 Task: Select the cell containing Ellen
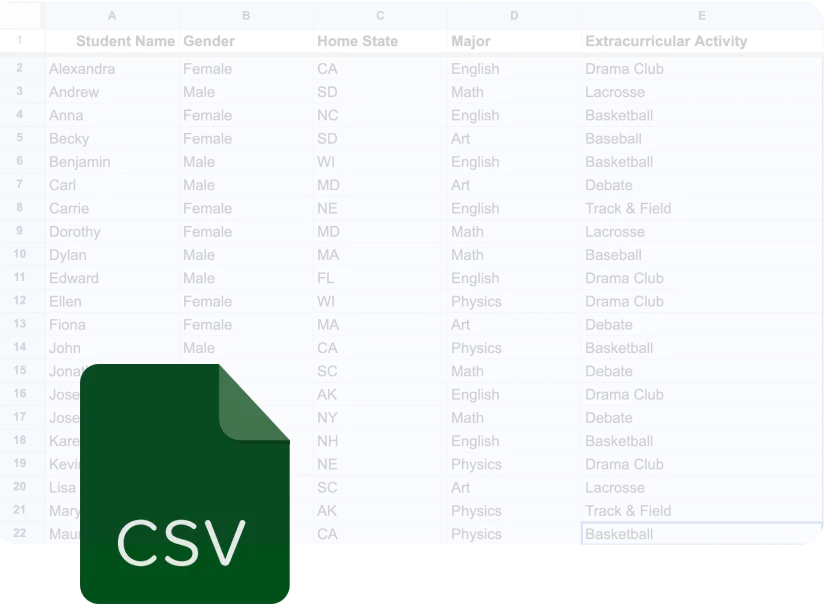coord(112,301)
